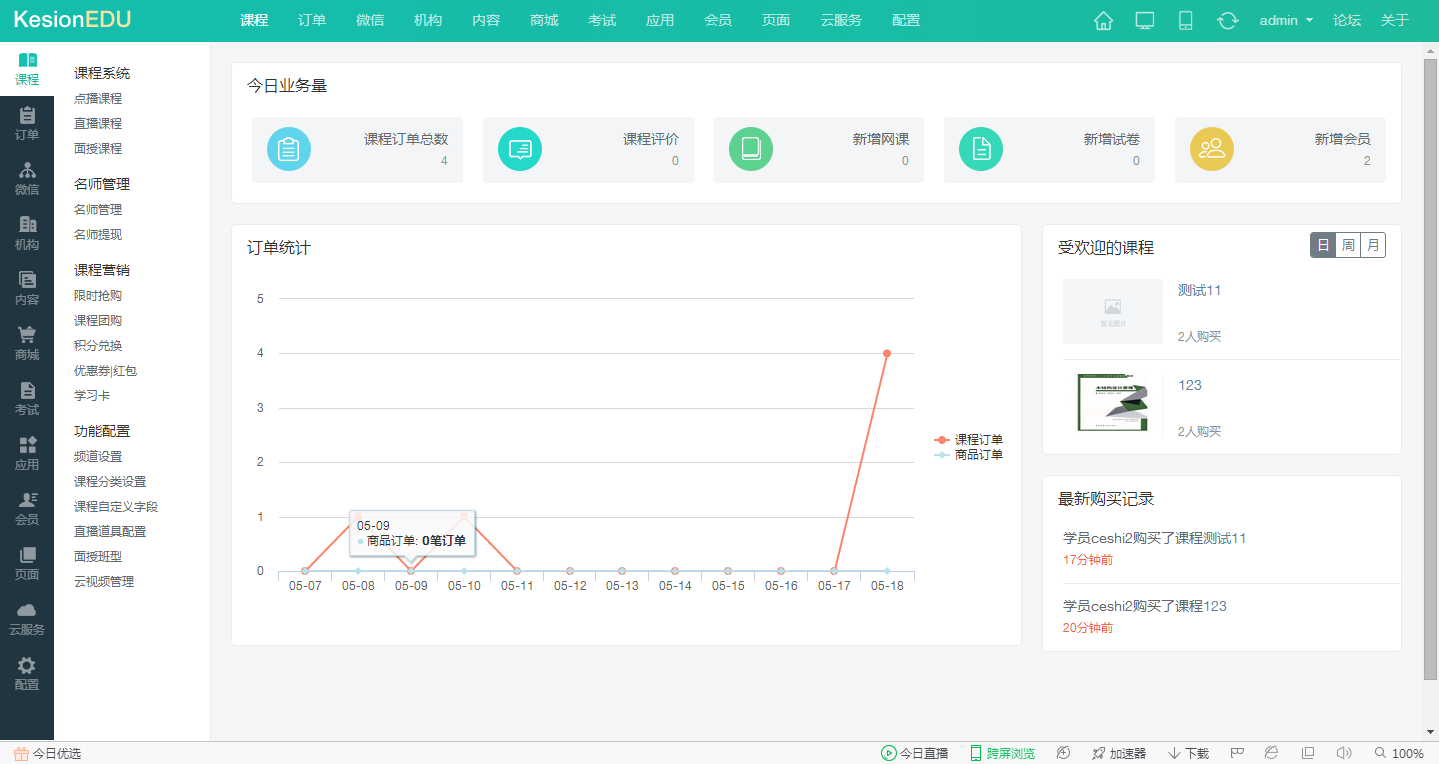Screen dimensions: 1439x764
Task: Click the home icon in the top bar
Action: pos(1103,19)
